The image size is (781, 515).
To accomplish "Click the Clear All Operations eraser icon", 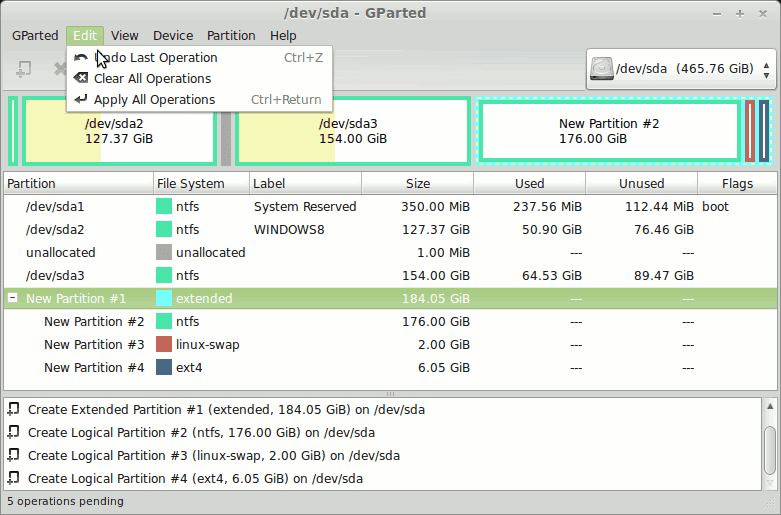I will pos(81,78).
